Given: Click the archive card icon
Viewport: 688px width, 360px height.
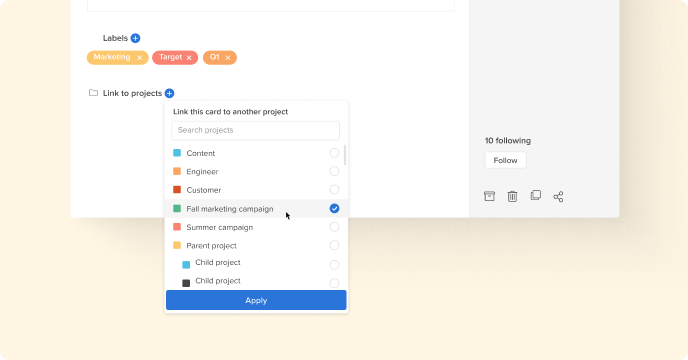Looking at the screenshot, I should point(489,196).
